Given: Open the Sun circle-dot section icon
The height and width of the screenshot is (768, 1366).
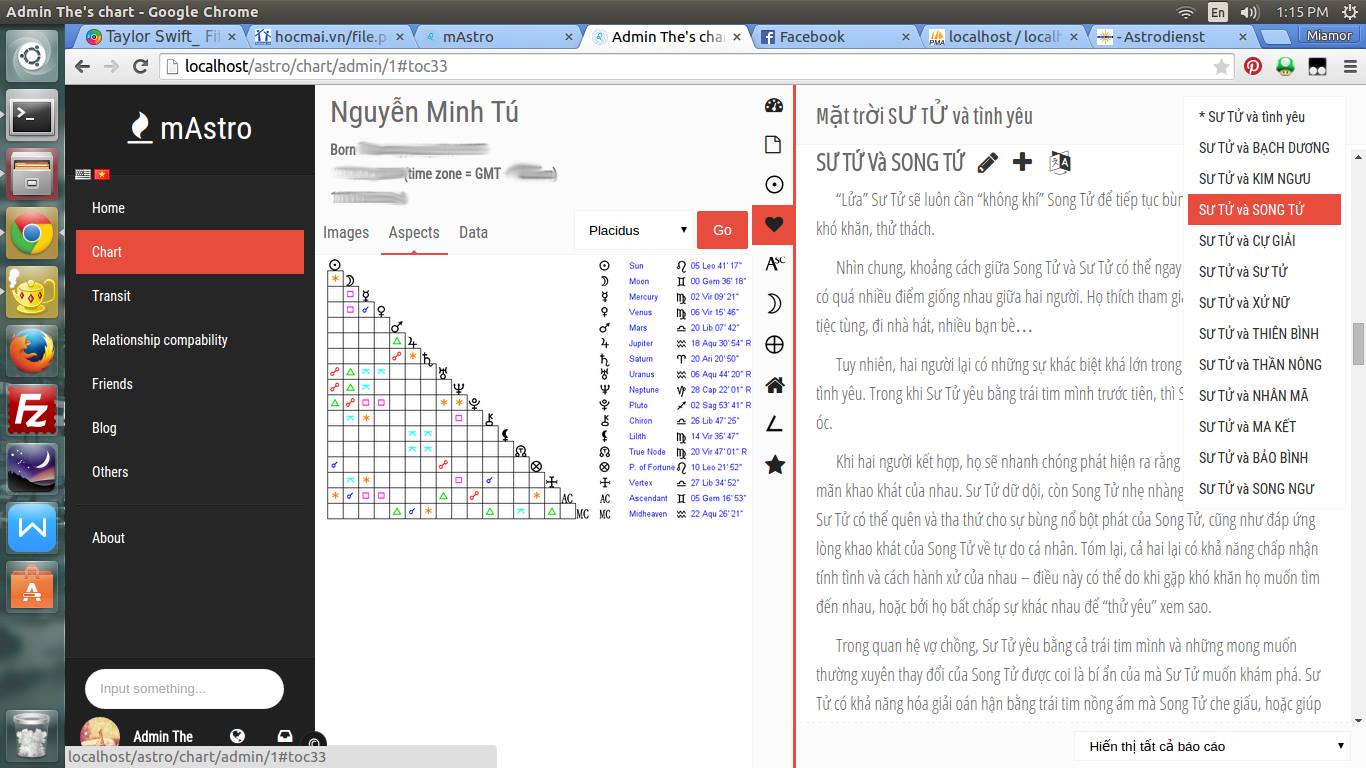Looking at the screenshot, I should pos(773,185).
